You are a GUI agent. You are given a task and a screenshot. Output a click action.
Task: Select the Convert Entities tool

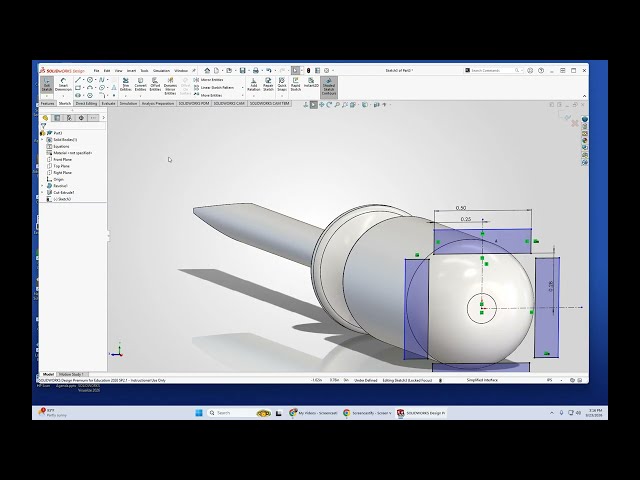click(x=140, y=84)
